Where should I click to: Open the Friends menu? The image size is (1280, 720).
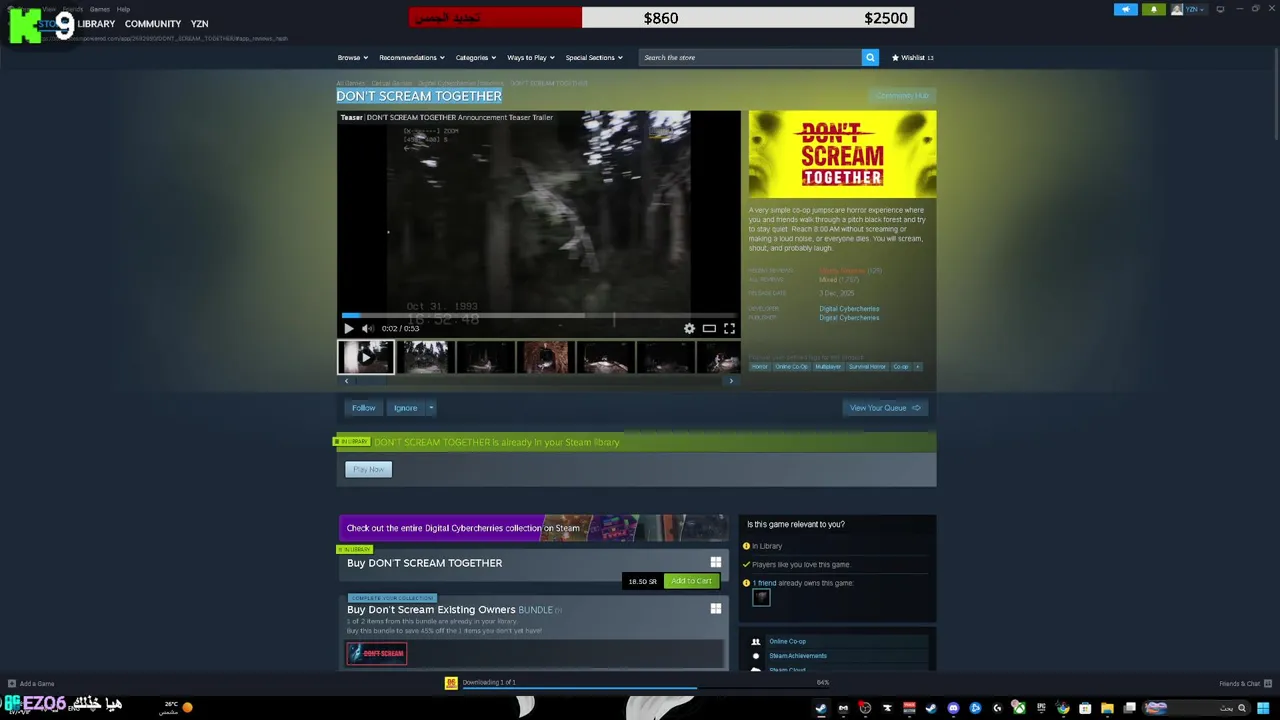tap(72, 9)
